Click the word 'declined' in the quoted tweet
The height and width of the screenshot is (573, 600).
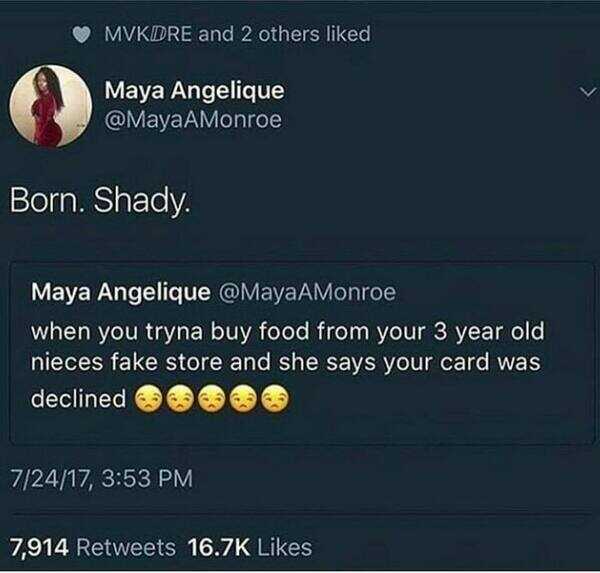tap(79, 399)
